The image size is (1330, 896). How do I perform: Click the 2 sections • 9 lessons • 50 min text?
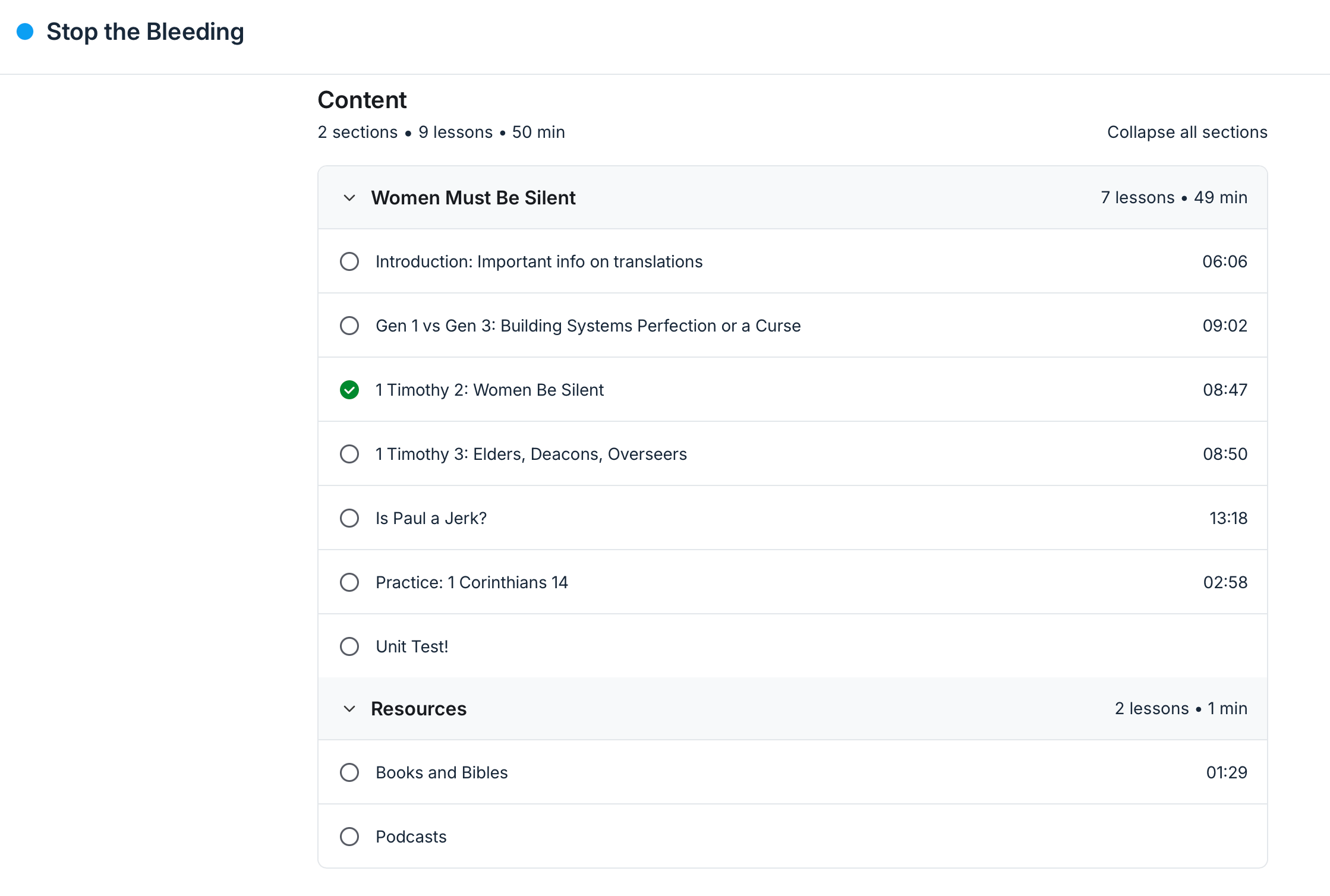point(442,132)
